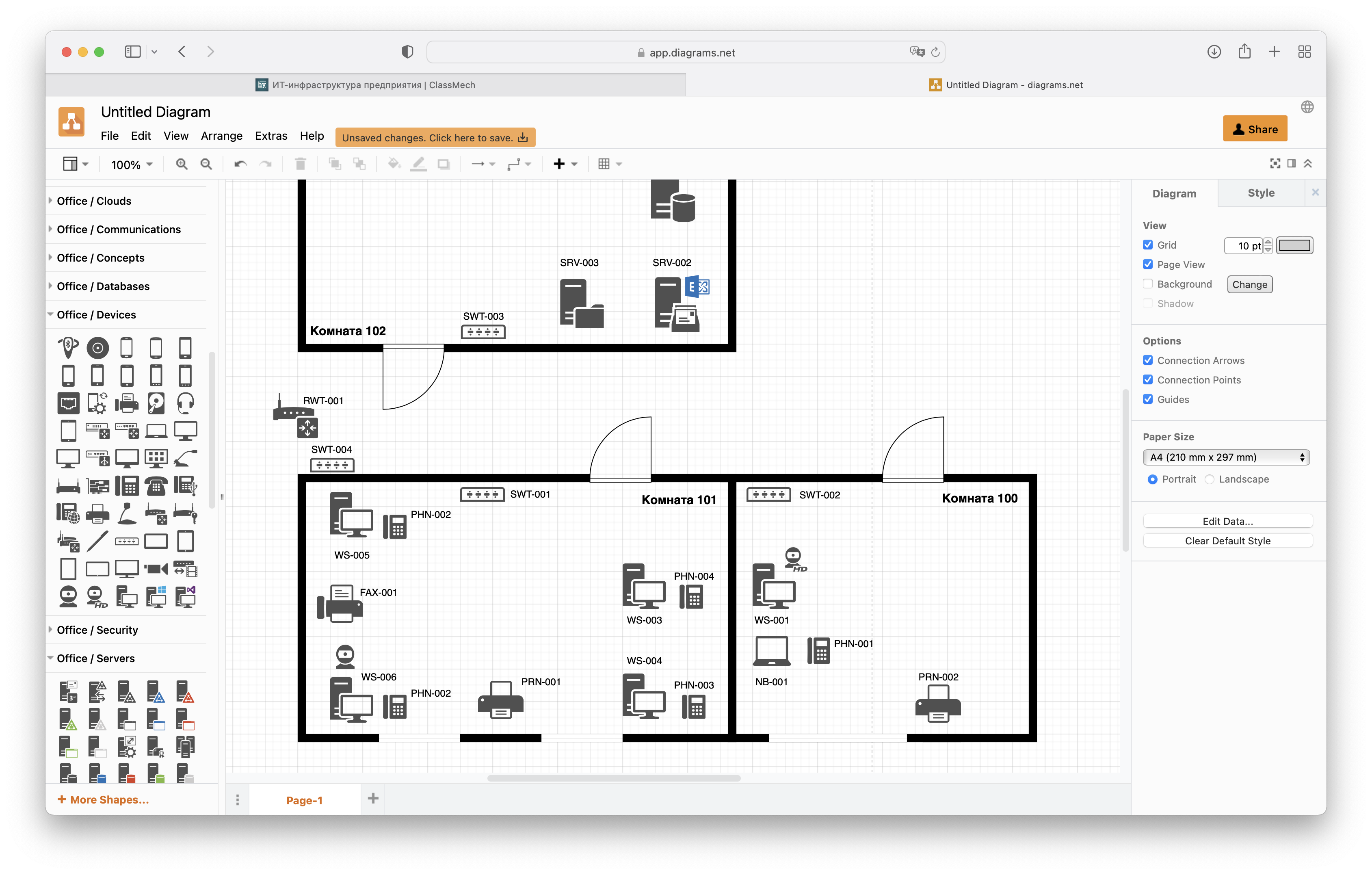
Task: Click the More Shapes... link
Action: (104, 800)
